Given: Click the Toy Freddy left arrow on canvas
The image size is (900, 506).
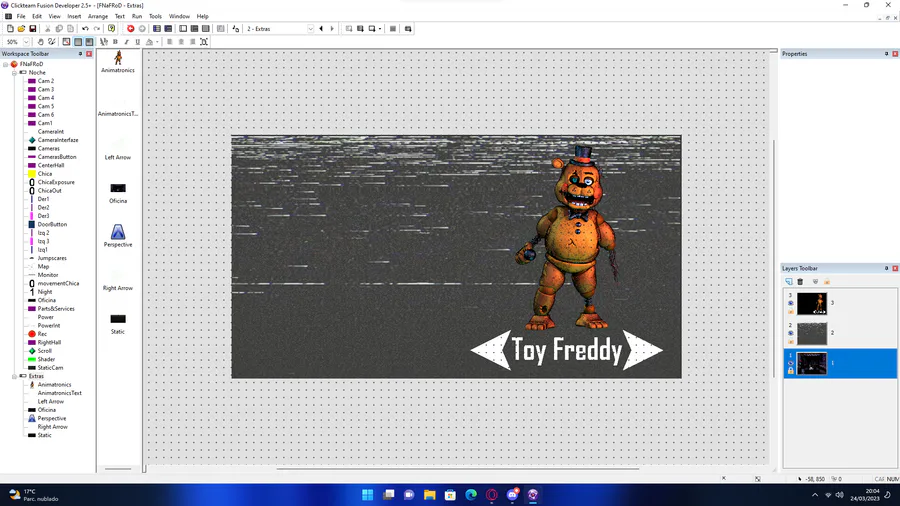Looking at the screenshot, I should (x=491, y=349).
